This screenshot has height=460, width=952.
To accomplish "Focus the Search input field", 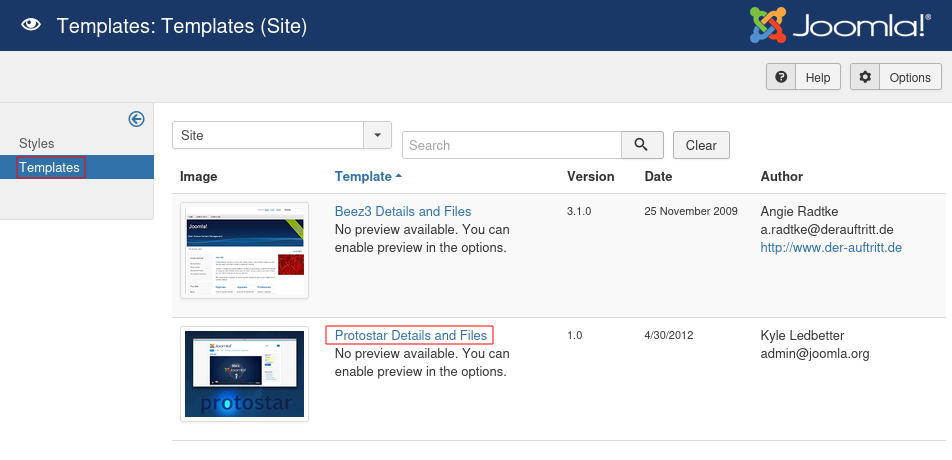I will [x=512, y=145].
